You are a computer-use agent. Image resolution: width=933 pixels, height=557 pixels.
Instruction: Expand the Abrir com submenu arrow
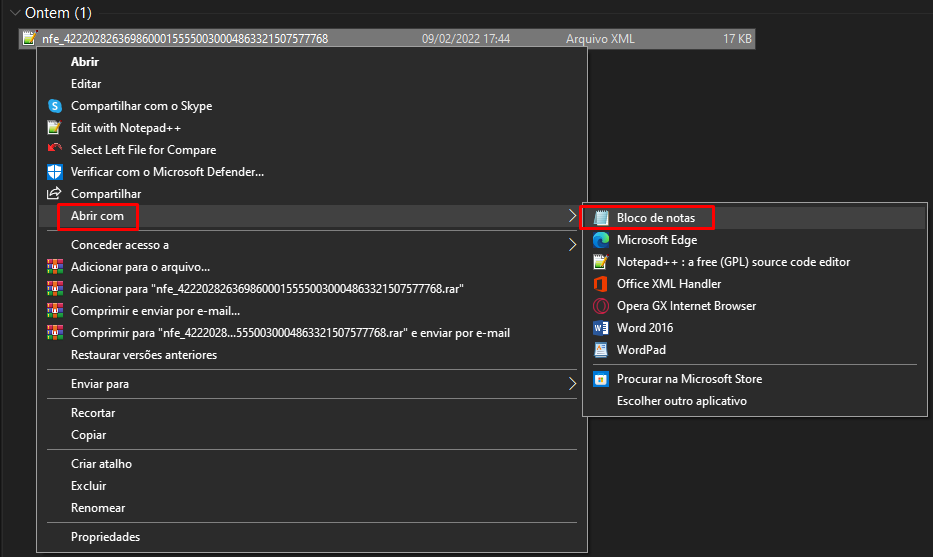click(x=572, y=215)
